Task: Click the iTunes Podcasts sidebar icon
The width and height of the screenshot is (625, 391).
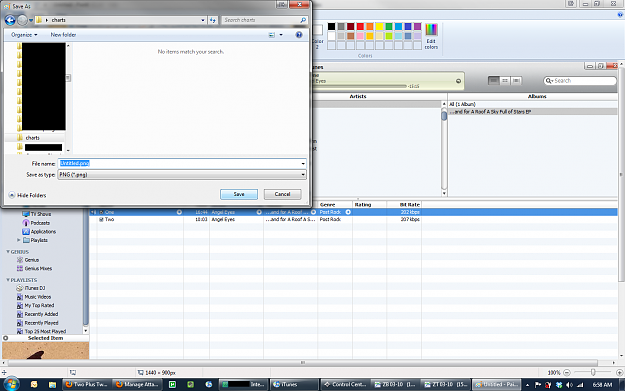Action: (x=26, y=223)
